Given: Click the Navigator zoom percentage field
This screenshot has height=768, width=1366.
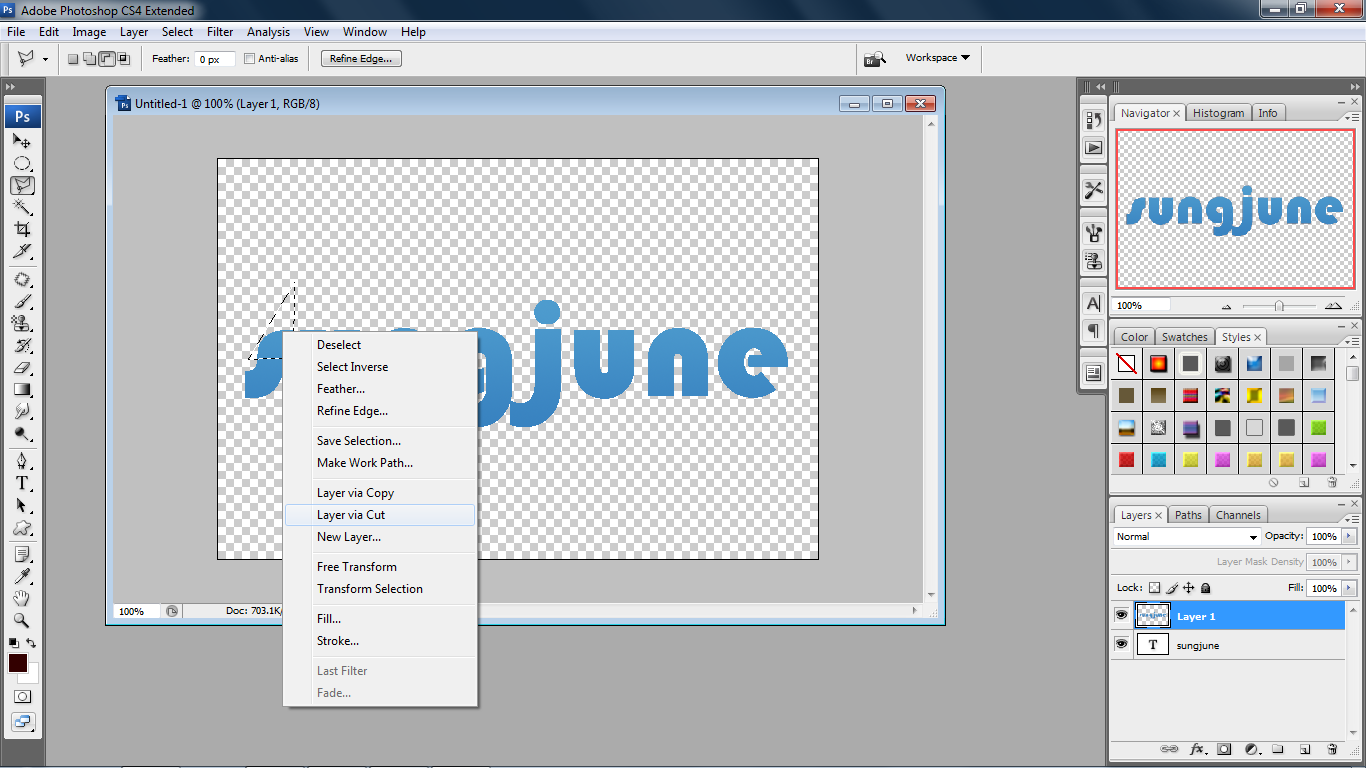Looking at the screenshot, I should [x=1143, y=305].
